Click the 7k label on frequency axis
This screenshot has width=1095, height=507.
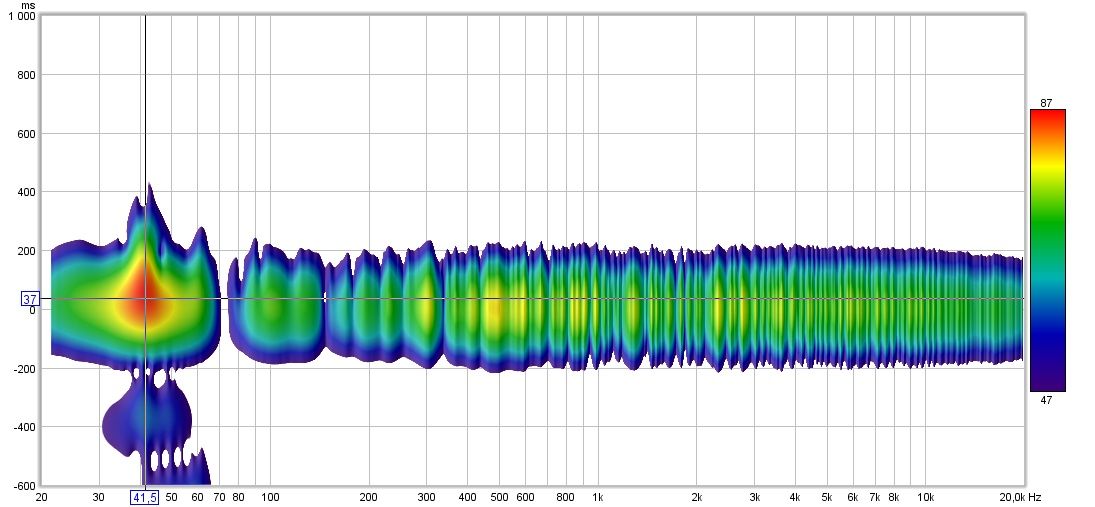click(874, 497)
